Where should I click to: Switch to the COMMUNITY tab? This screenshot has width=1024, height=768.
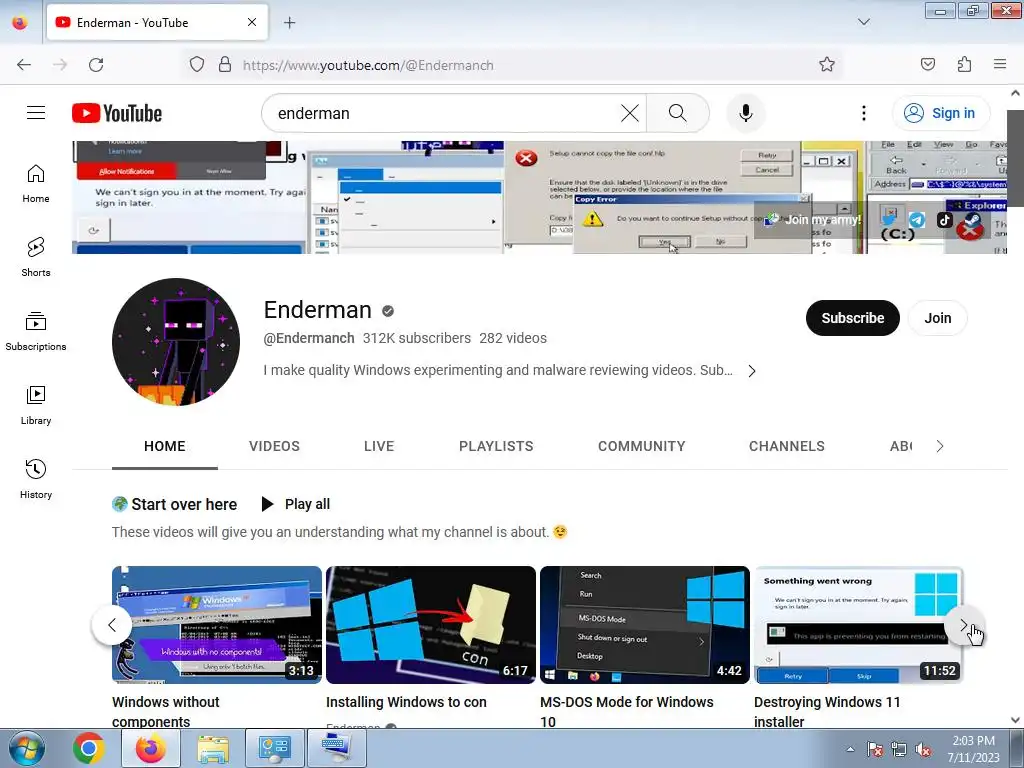(x=642, y=447)
